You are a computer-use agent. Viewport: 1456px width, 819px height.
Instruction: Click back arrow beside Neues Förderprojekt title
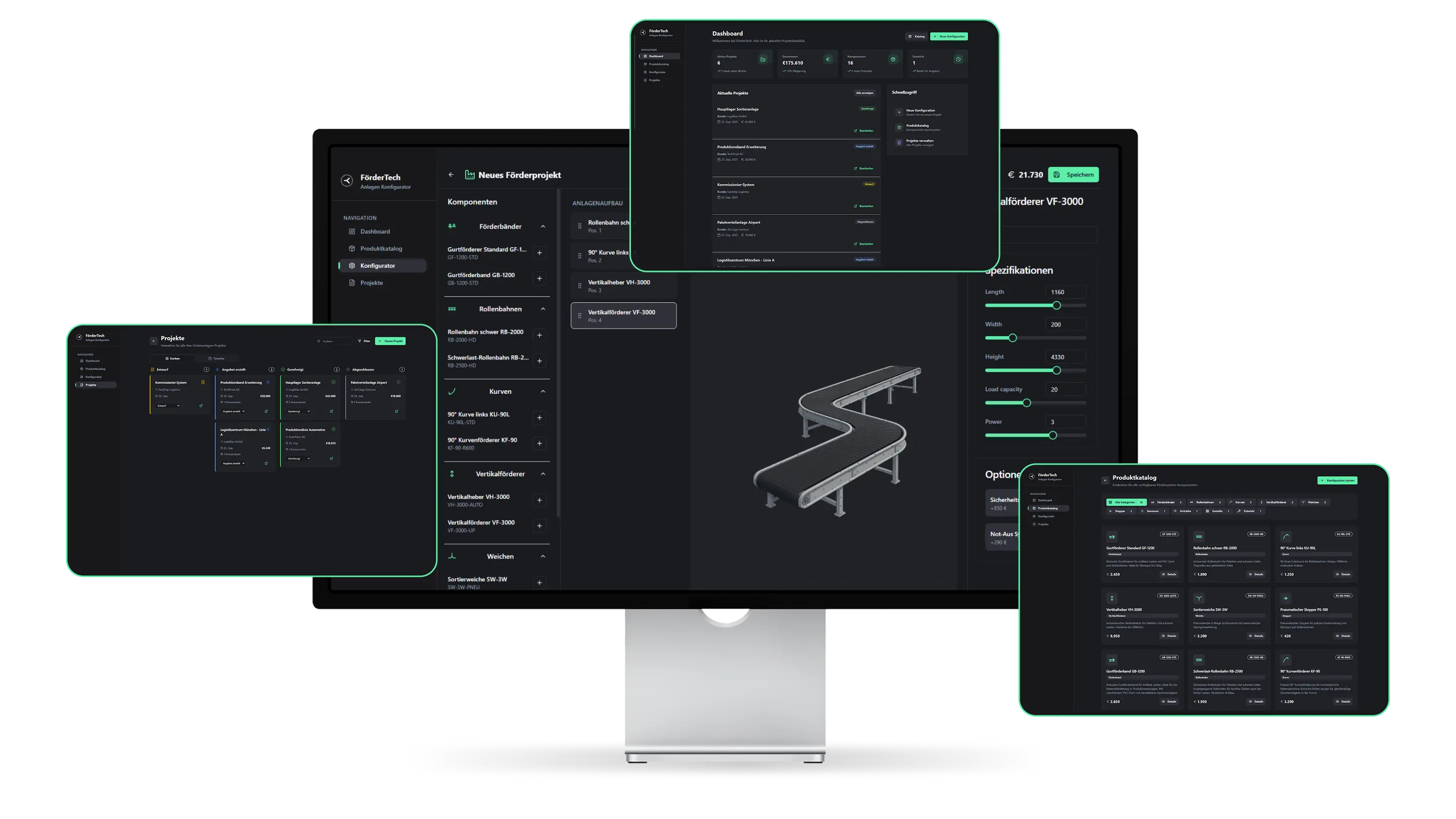coord(451,174)
